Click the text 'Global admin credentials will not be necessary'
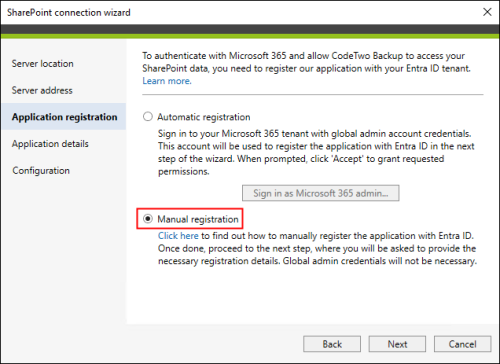This screenshot has height=364, width=500. click(380, 261)
